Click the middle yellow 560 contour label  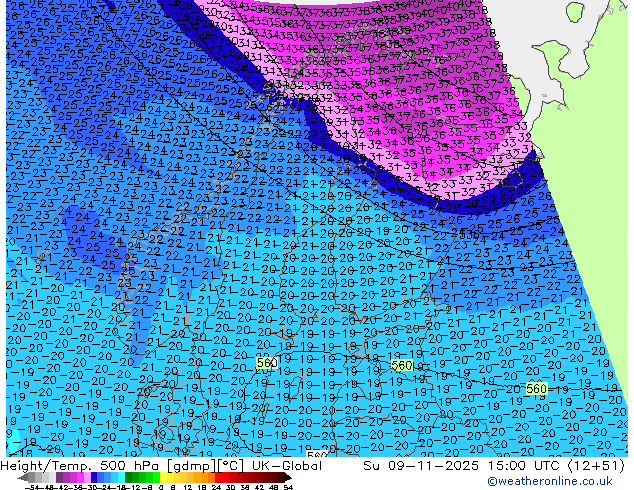(402, 366)
